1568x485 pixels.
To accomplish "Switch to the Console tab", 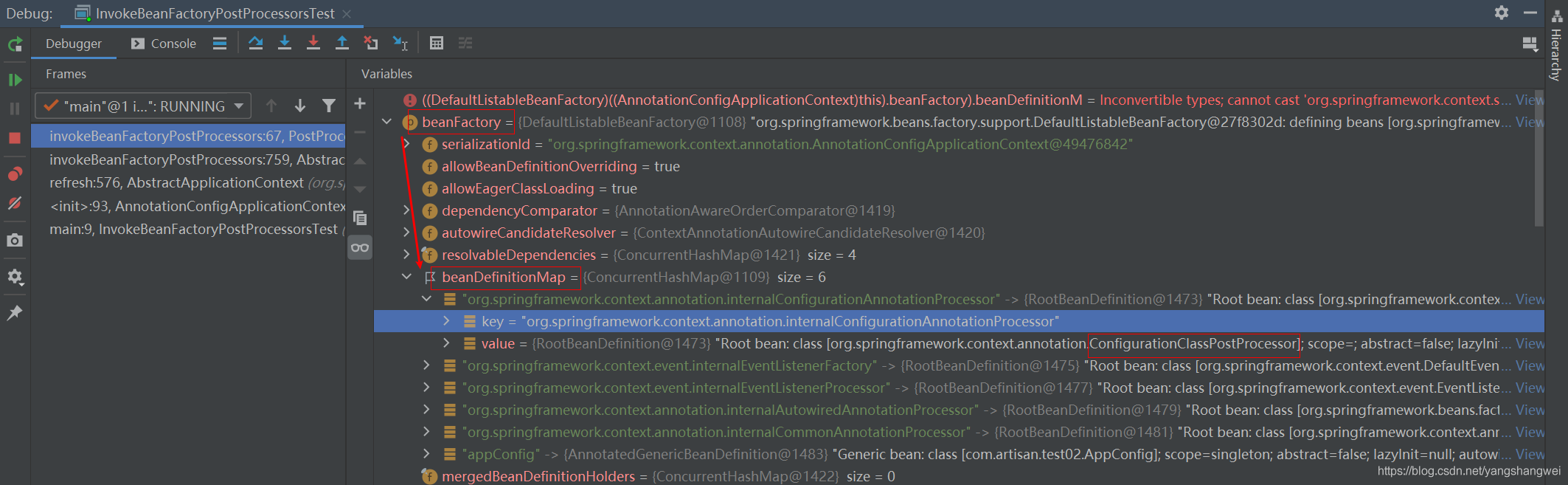I will point(164,44).
